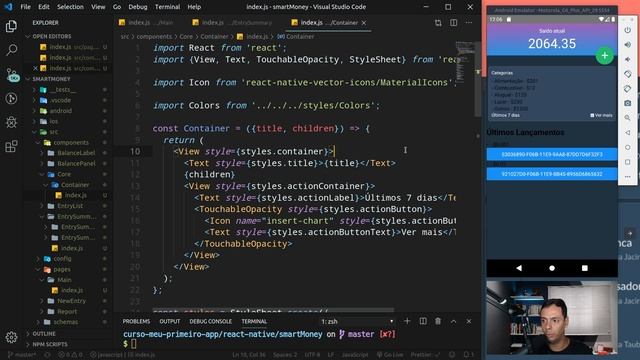
Task: Collapse the Open Editors section
Action: [x=52, y=37]
